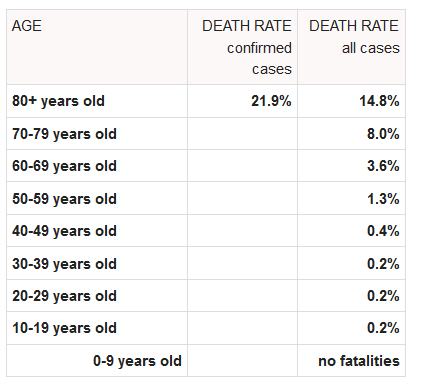Click the AGE column header
Screen dimensions: 426x388
27,26
